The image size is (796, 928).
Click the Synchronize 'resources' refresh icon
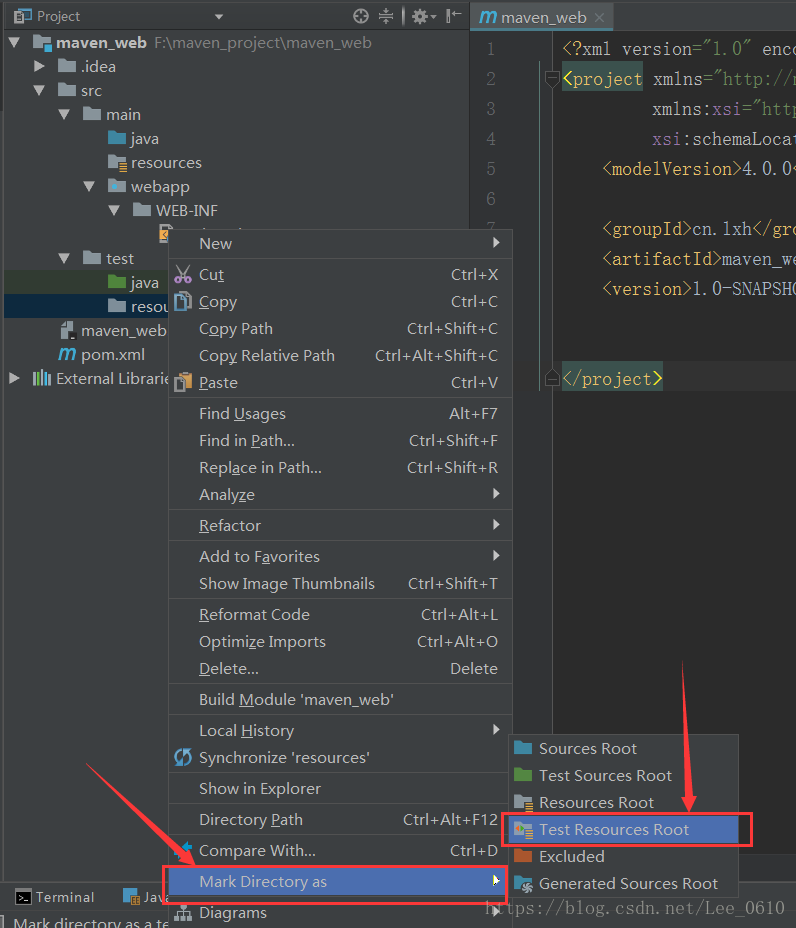click(x=183, y=757)
